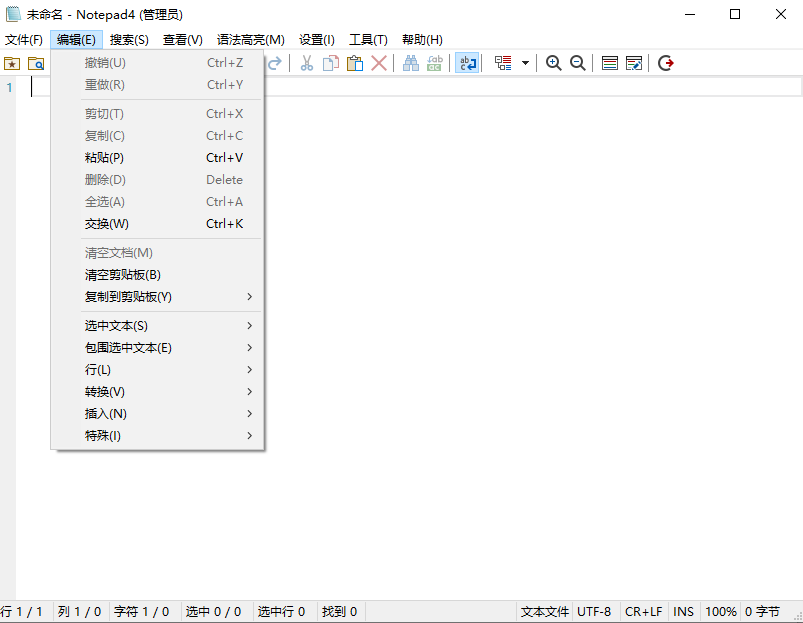Toggle the INS insert mode indicator

tap(683, 612)
